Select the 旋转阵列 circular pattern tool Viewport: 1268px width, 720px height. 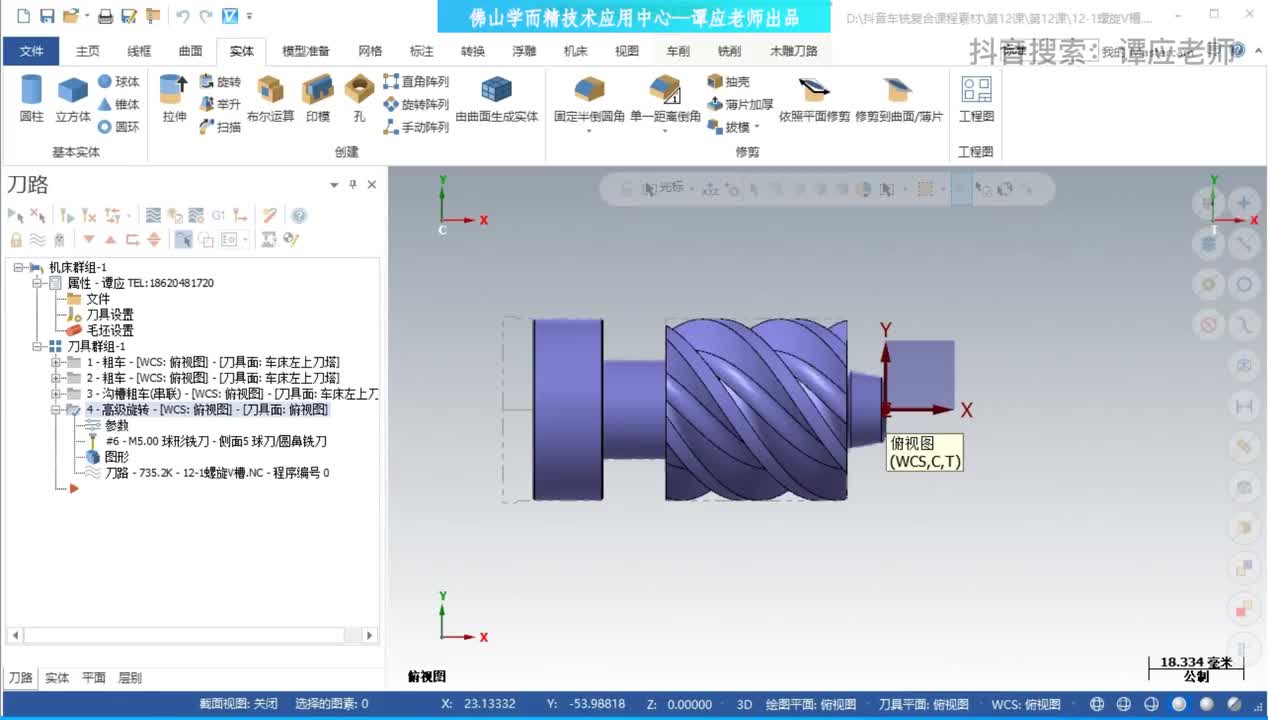[416, 104]
